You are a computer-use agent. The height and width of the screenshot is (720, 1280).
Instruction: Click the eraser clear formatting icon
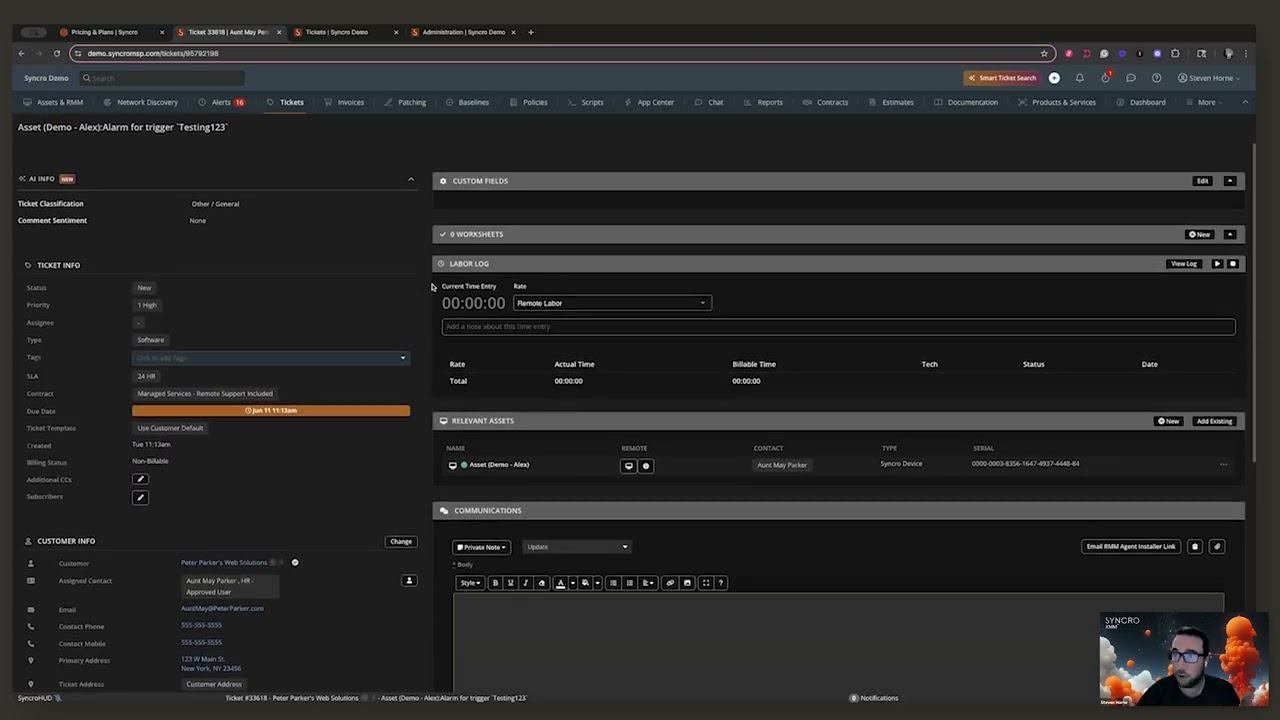pos(542,583)
